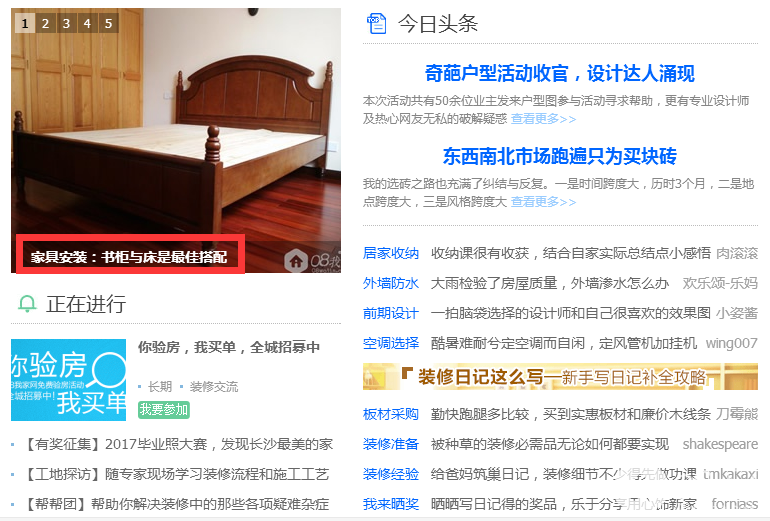Click the green 我要参加 button
Viewport: 770px width, 521px height.
(164, 409)
